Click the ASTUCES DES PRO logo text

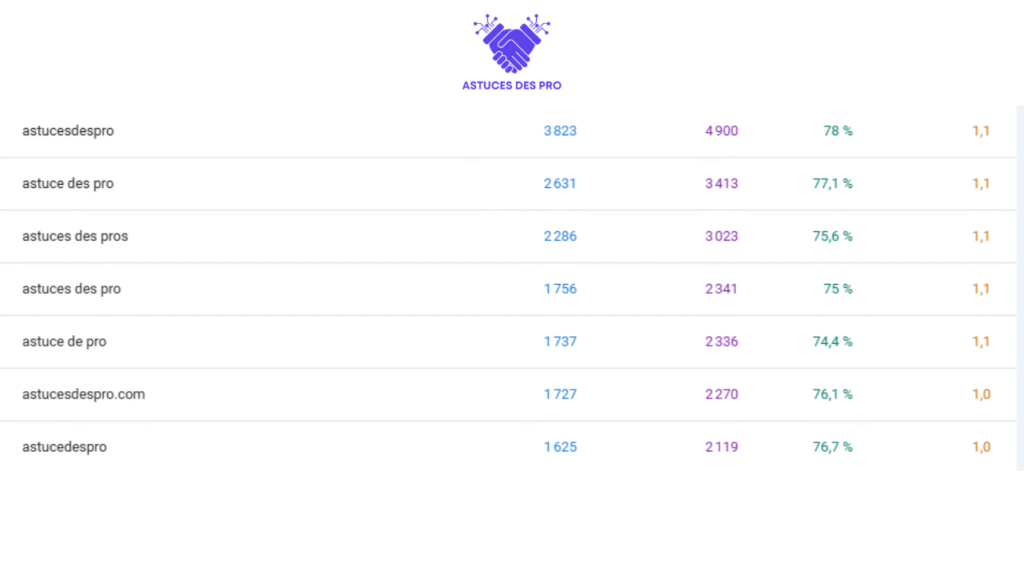point(511,86)
